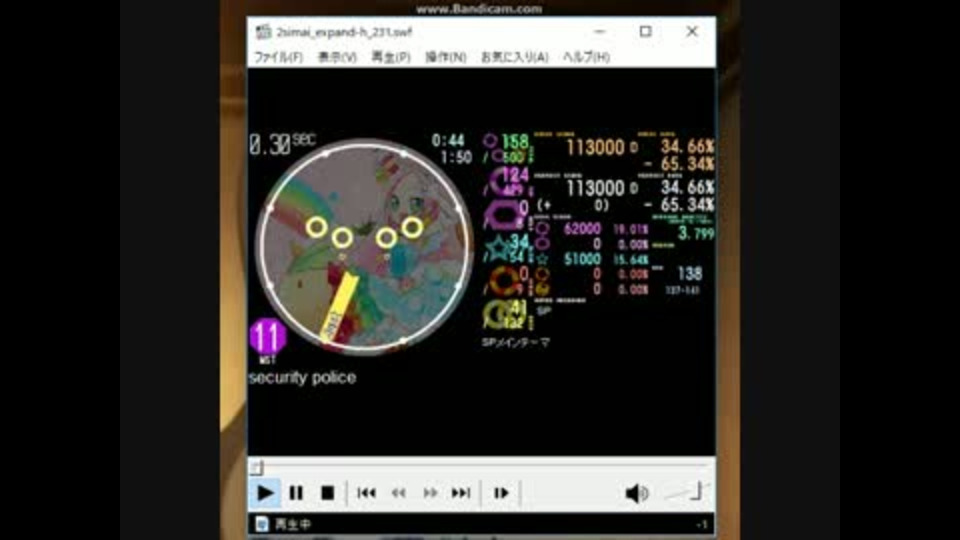
Task: Mute the speaker volume icon
Action: (636, 493)
